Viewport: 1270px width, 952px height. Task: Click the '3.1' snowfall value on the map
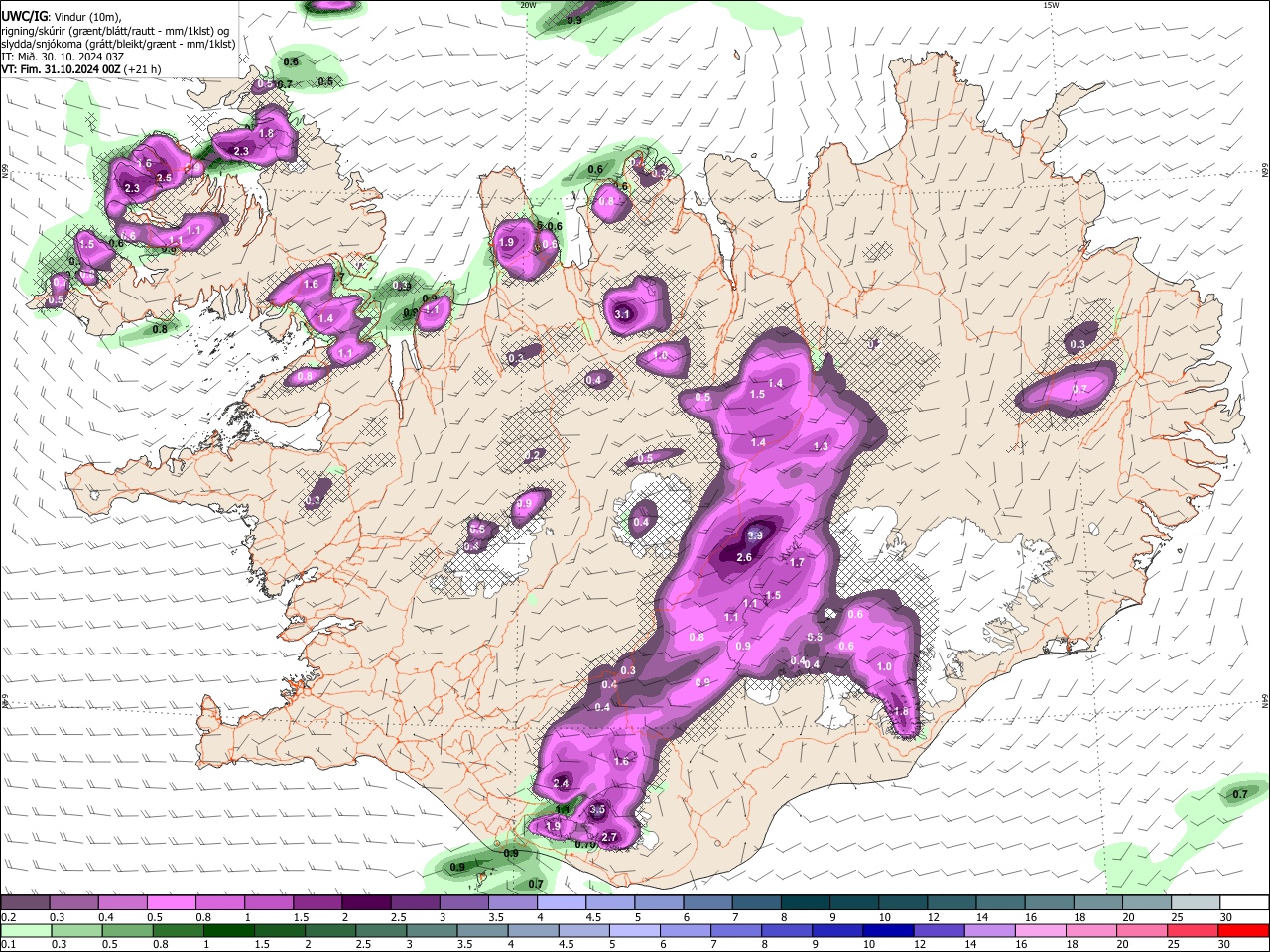[623, 314]
